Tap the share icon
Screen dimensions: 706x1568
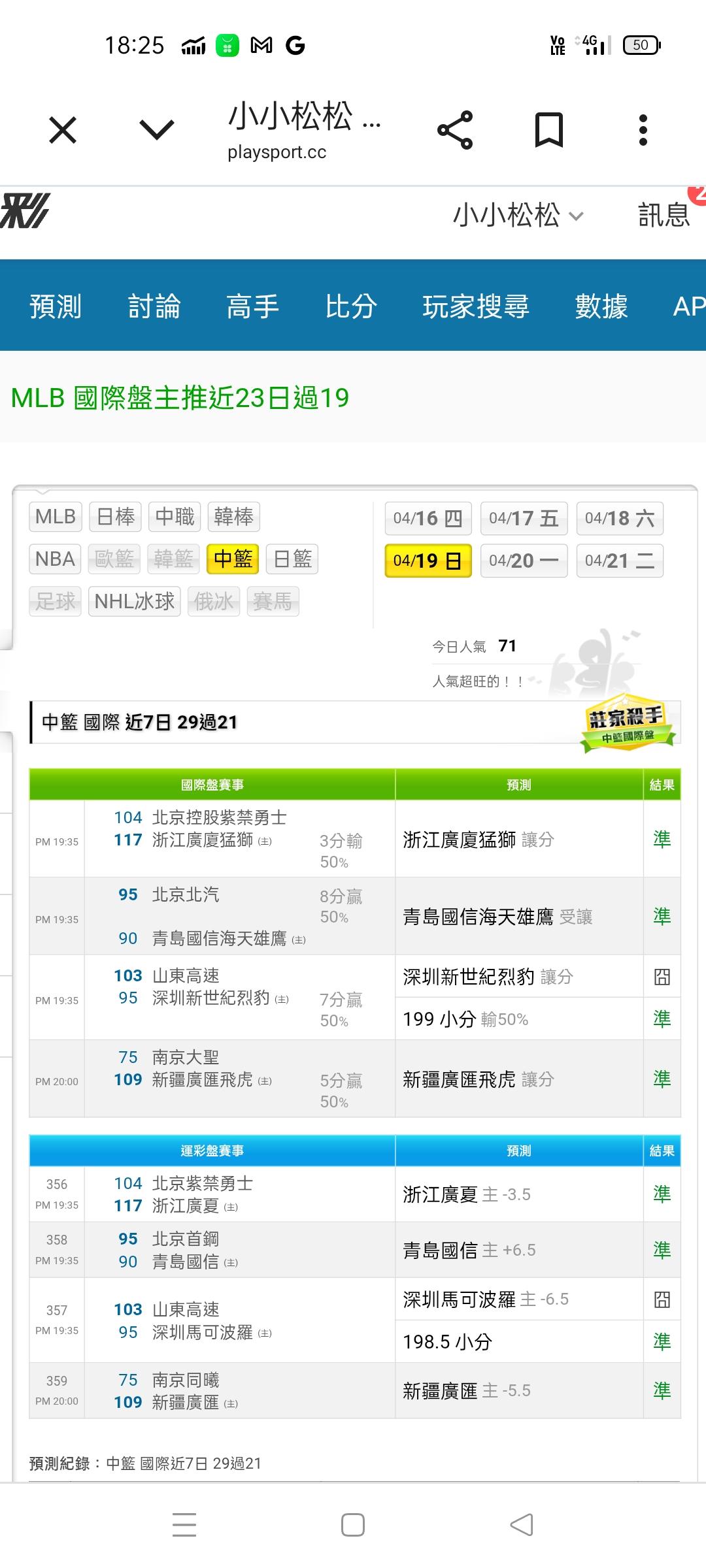[x=455, y=130]
